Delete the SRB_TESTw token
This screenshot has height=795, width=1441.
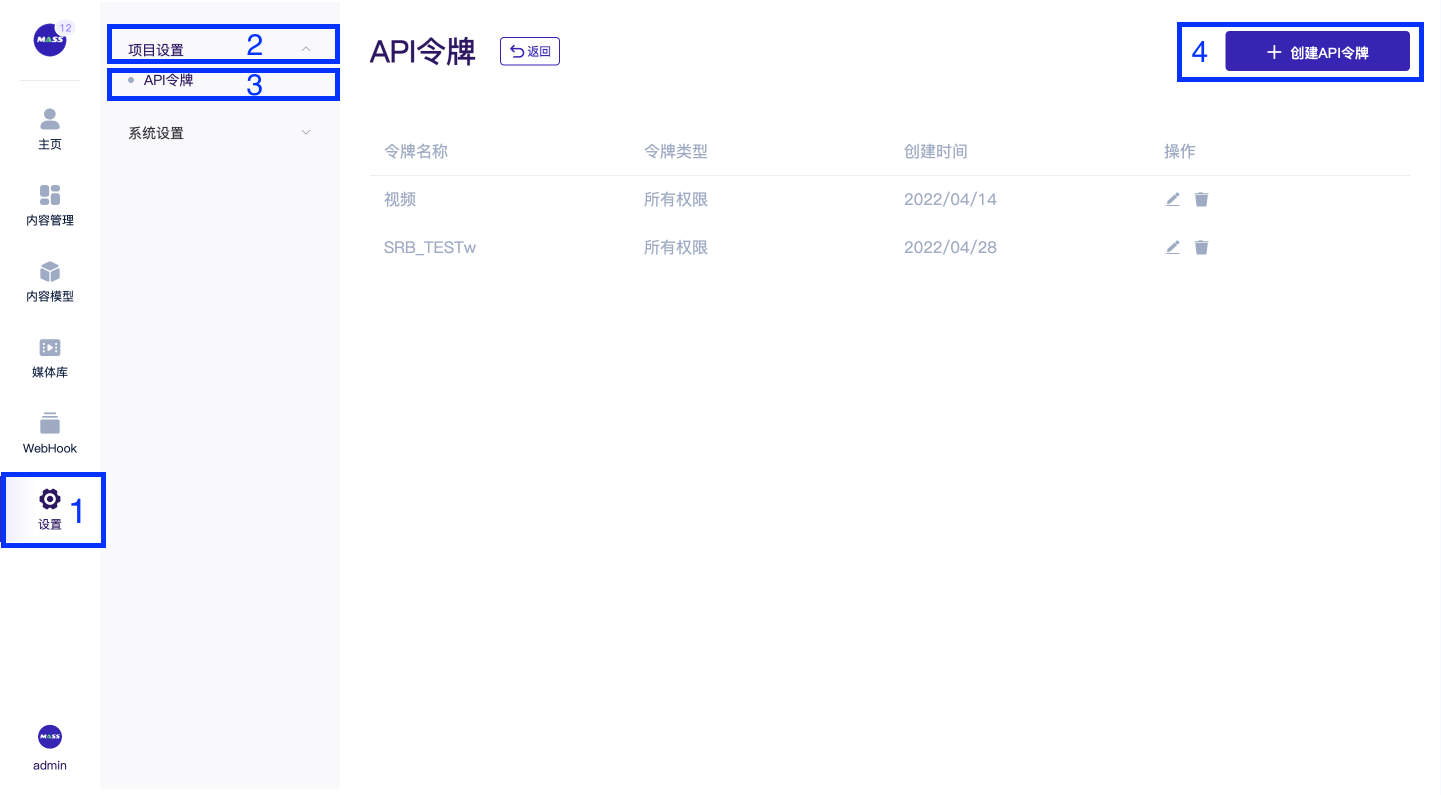[1201, 247]
